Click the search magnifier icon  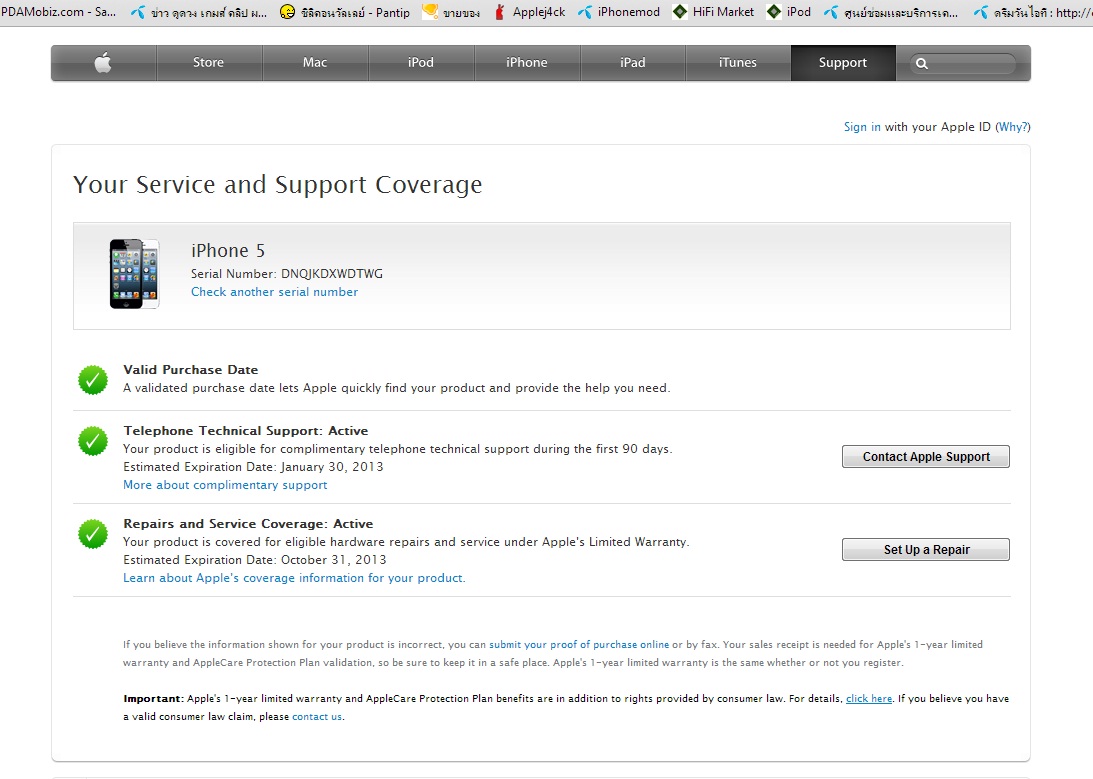pos(922,63)
